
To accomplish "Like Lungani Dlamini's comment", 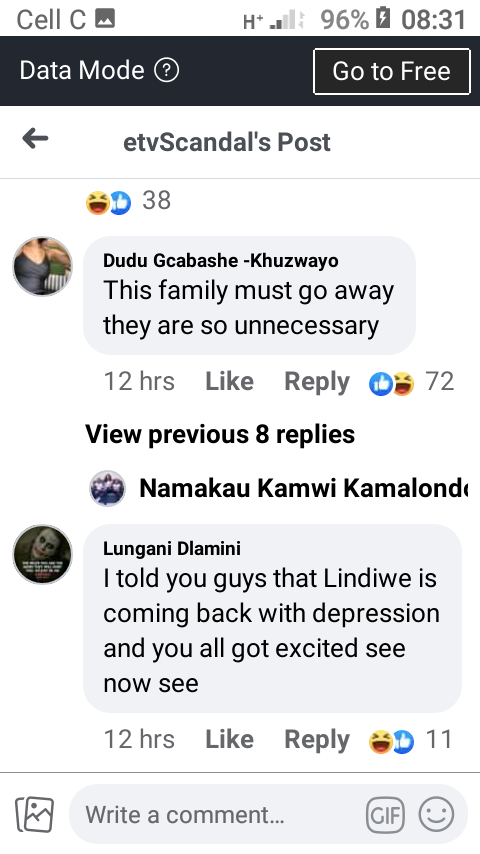I will point(229,740).
